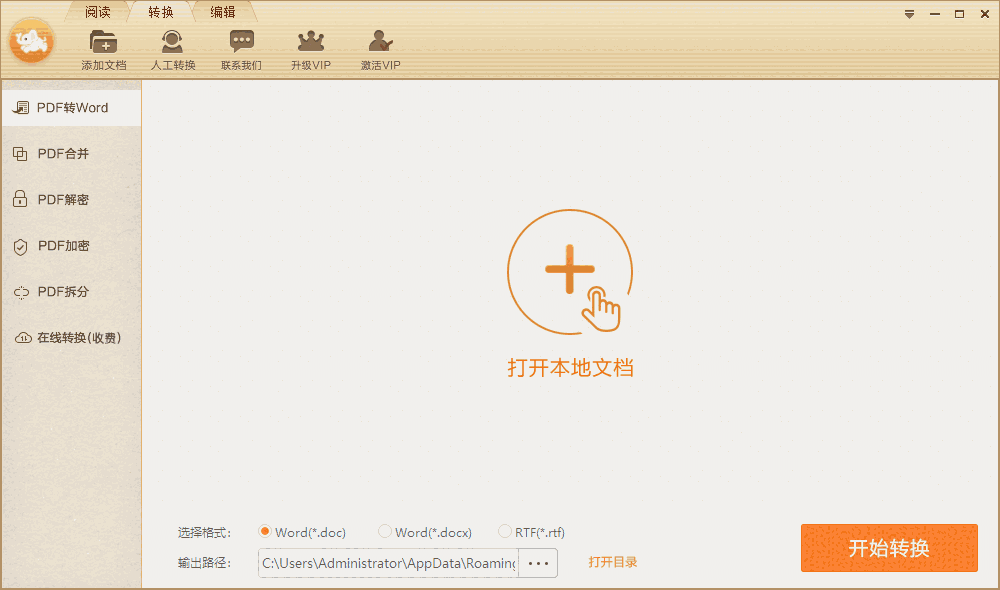Viewport: 1000px width, 590px height.
Task: Switch to the 阅读 tab
Action: (x=97, y=12)
